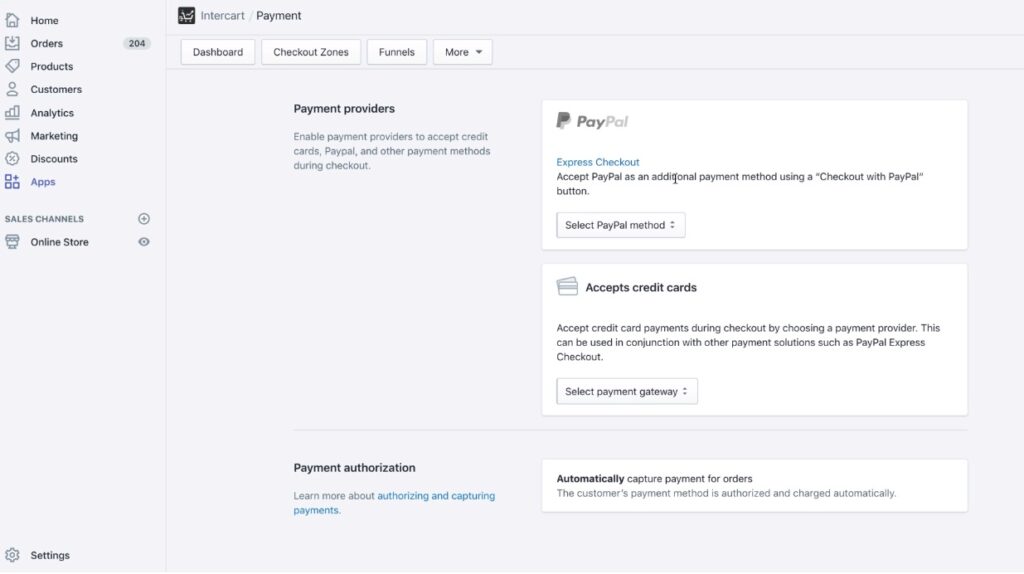The width and height of the screenshot is (1024, 574).
Task: Open Analytics bar chart icon
Action: point(12,112)
